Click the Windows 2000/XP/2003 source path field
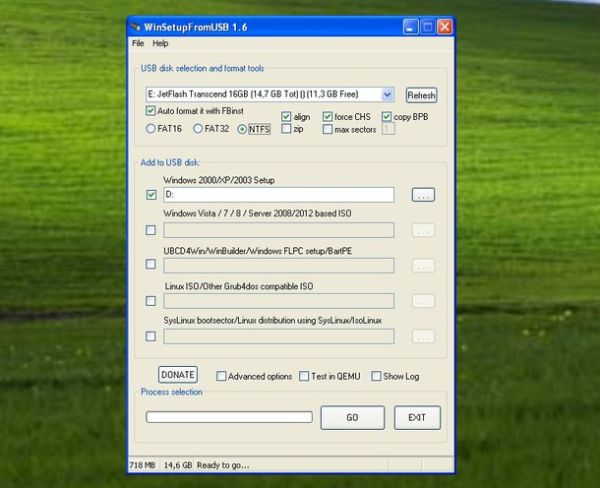The width and height of the screenshot is (600, 488). pyautogui.click(x=277, y=195)
